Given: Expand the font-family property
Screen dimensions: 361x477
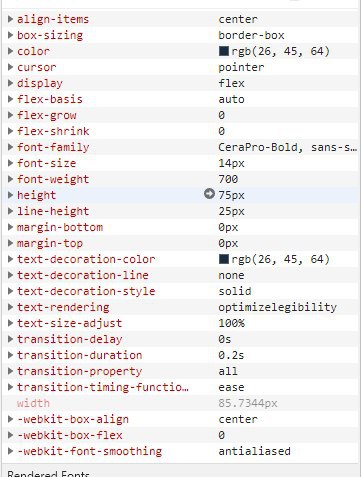Looking at the screenshot, I should coord(10,147).
